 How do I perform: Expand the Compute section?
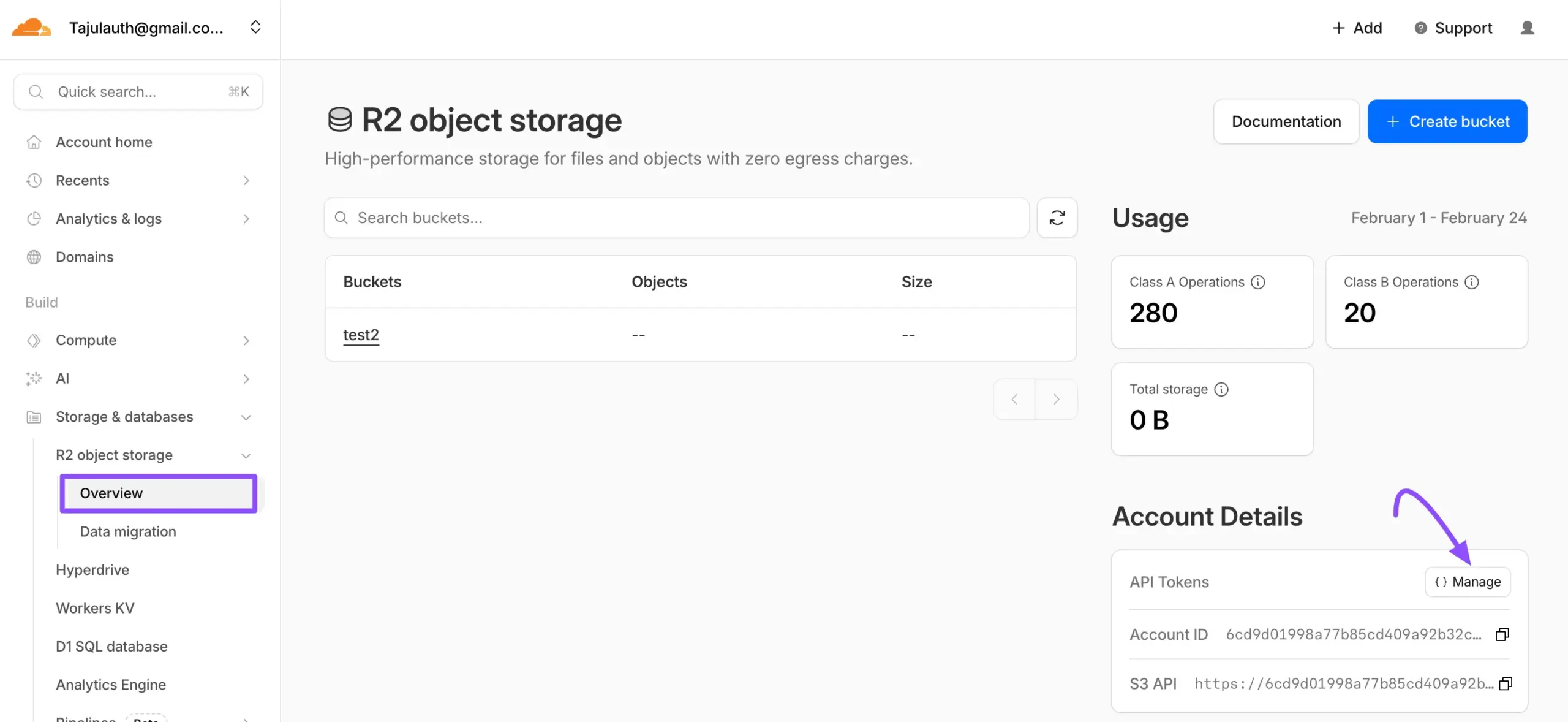coord(246,341)
